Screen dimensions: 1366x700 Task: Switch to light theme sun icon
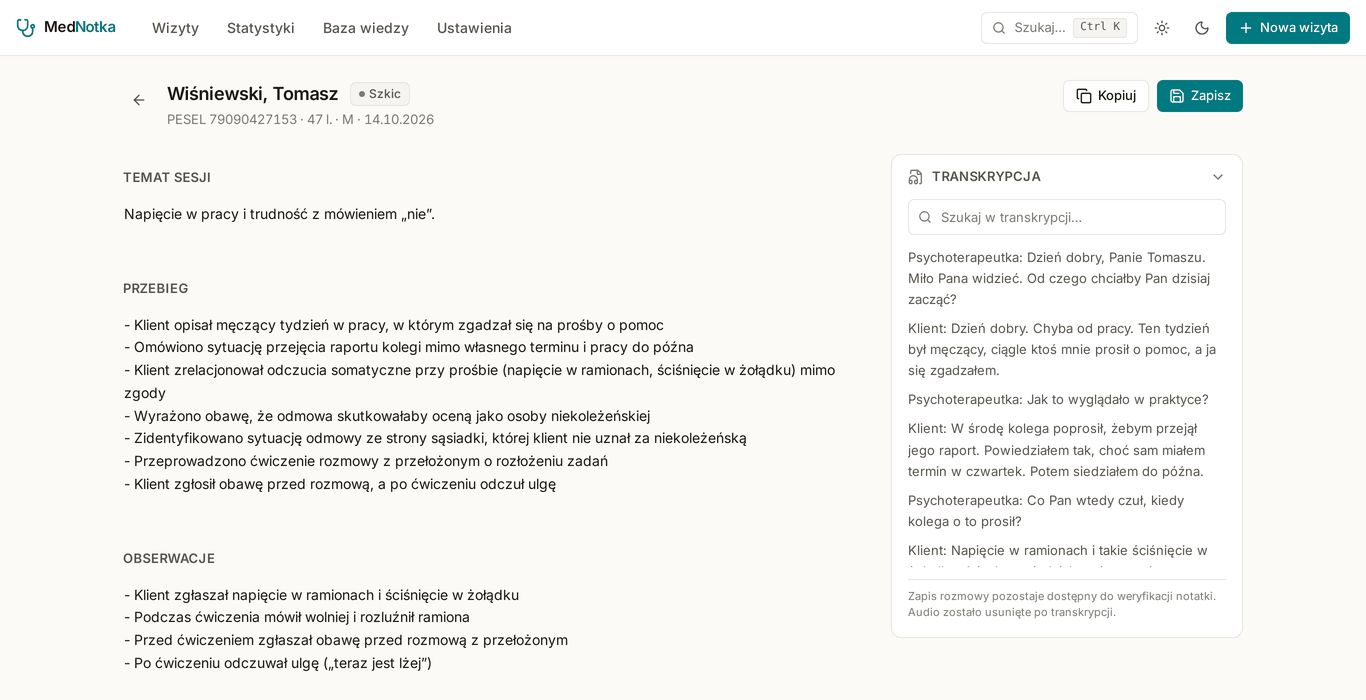tap(1162, 28)
